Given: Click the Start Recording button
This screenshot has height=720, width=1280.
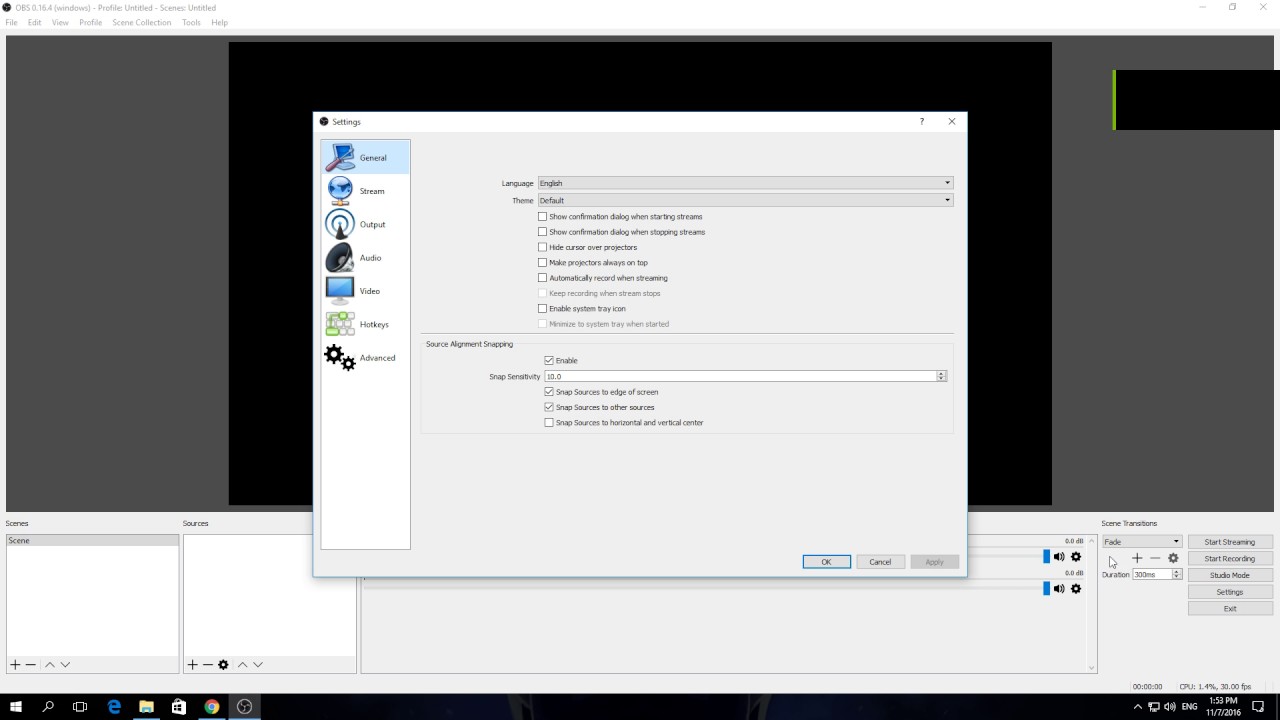Looking at the screenshot, I should (1229, 558).
